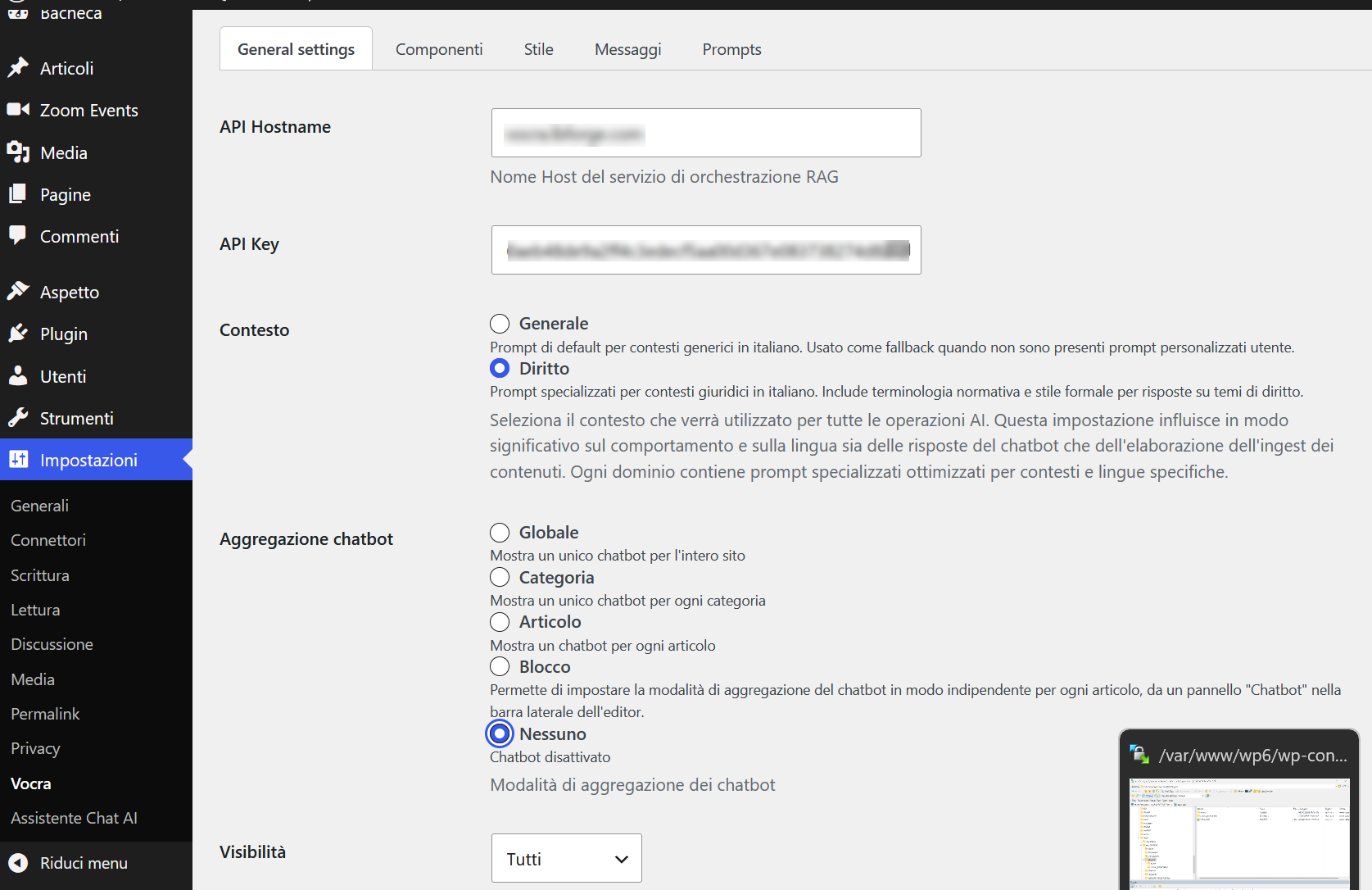
Task: Click the Aspetto paintbrush icon
Action: (x=18, y=292)
